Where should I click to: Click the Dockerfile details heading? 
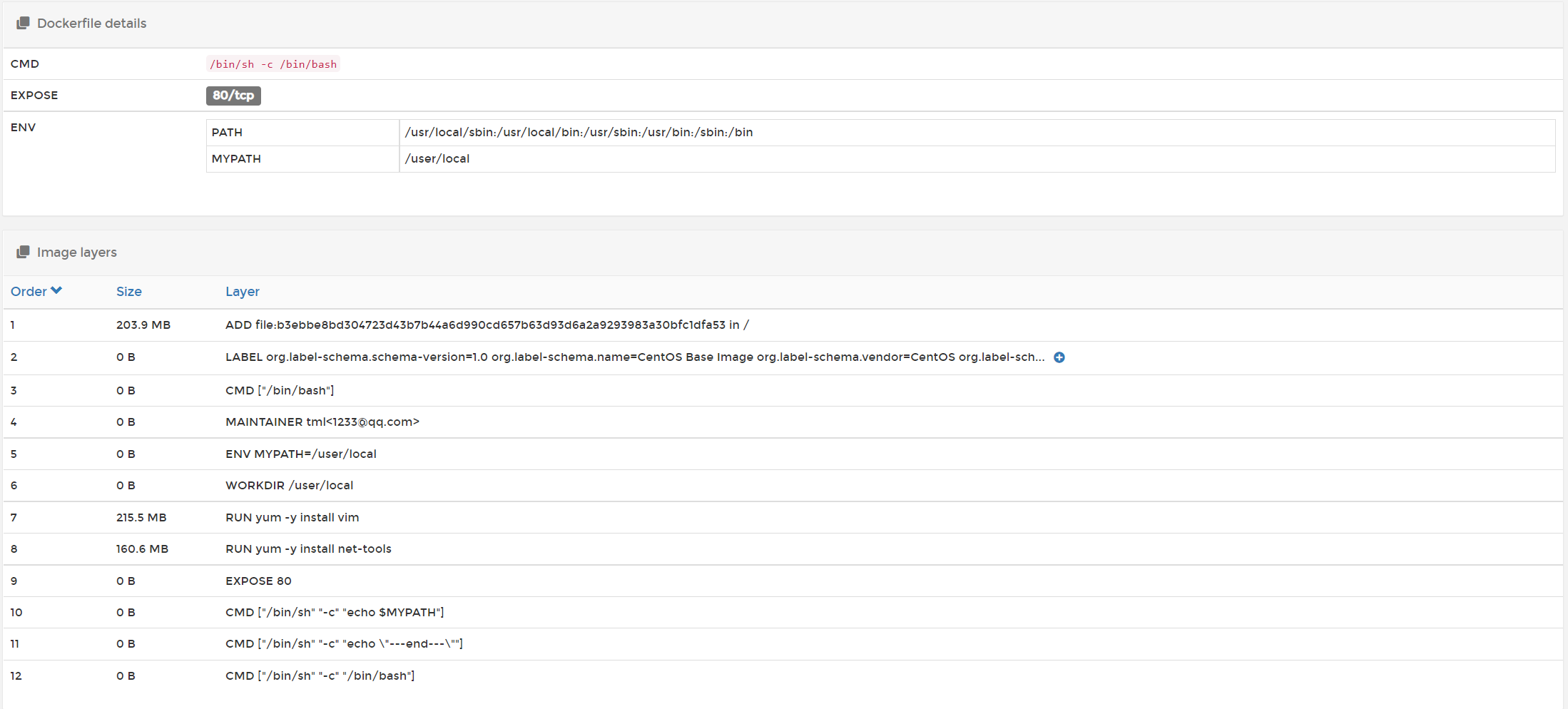pos(92,24)
